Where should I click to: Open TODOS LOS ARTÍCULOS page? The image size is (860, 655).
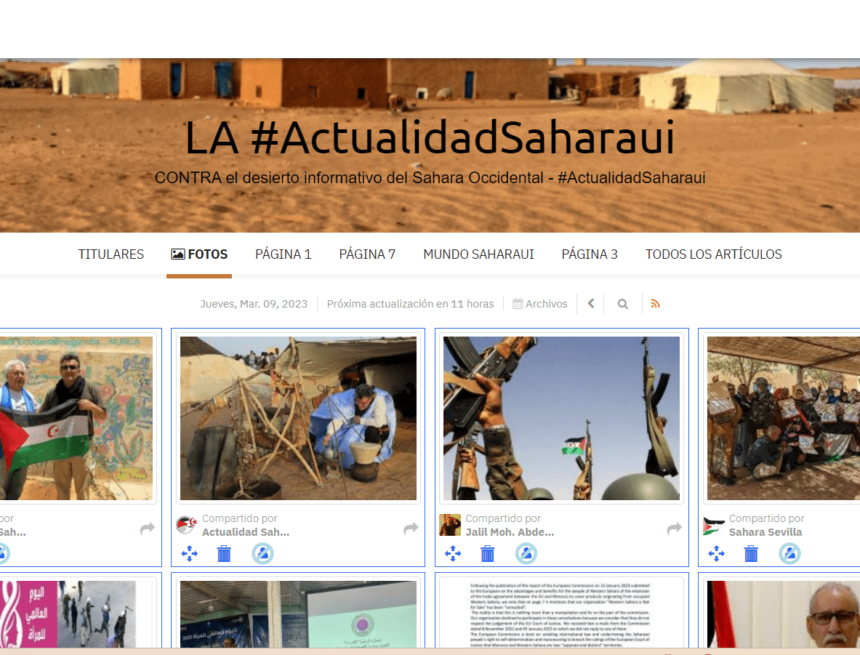(x=713, y=254)
